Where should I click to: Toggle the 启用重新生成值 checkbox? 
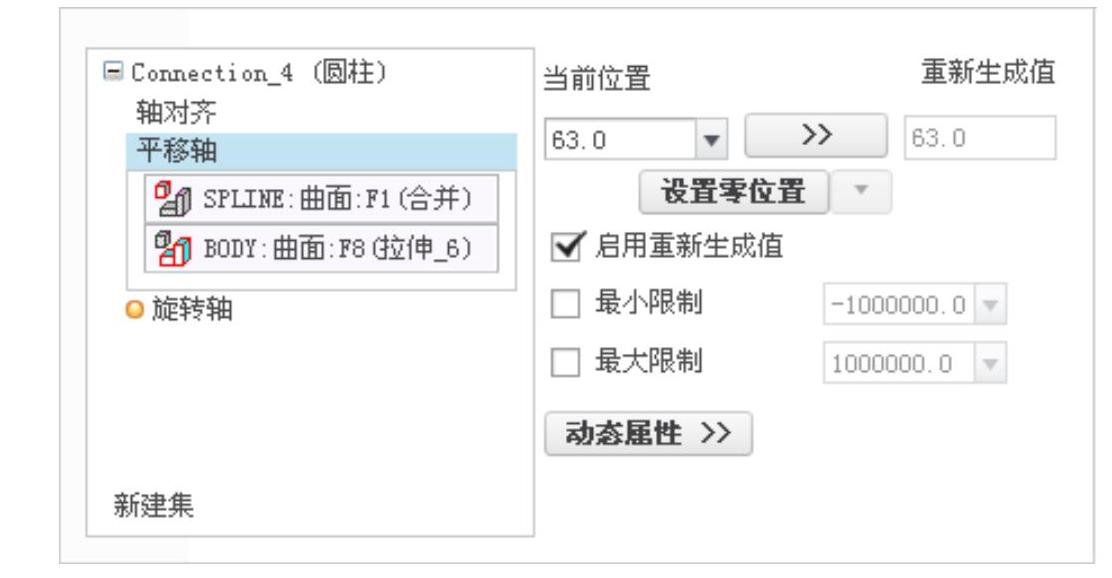point(567,246)
